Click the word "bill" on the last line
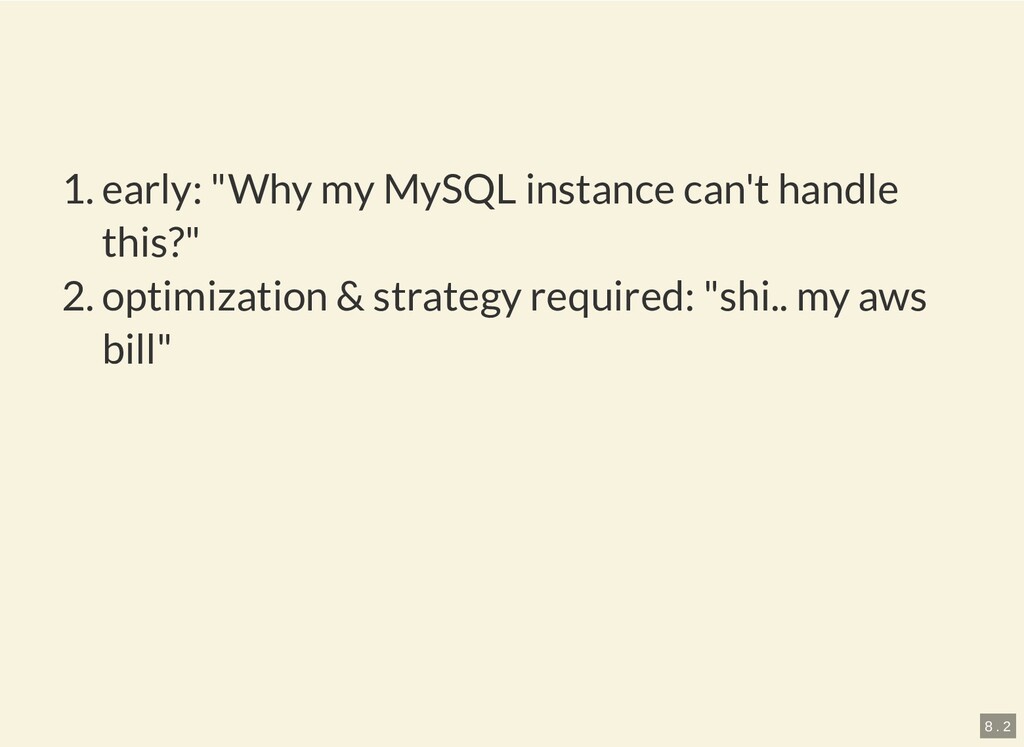1024x747 pixels. click(127, 351)
